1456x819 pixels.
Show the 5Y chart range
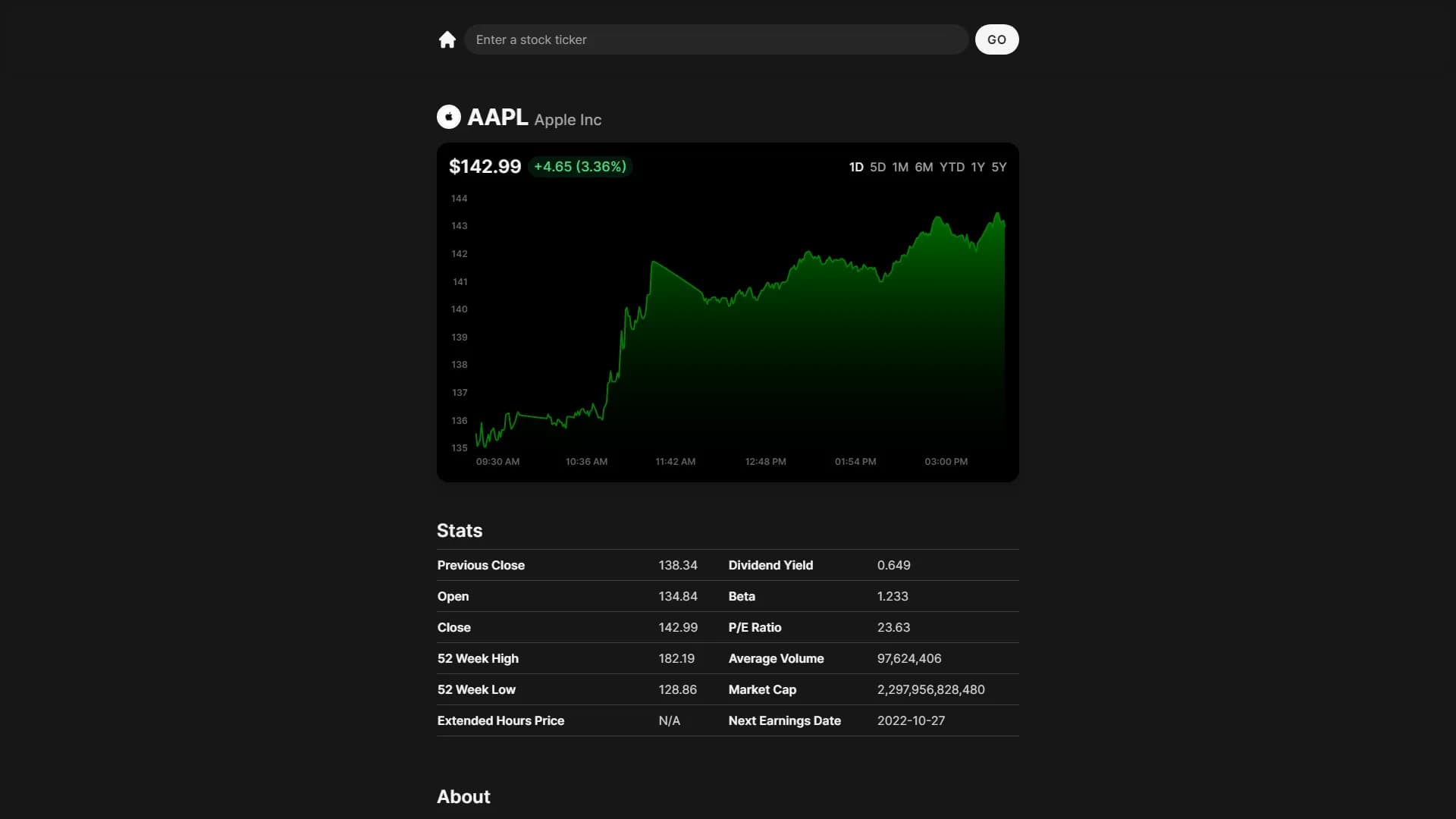(x=999, y=167)
